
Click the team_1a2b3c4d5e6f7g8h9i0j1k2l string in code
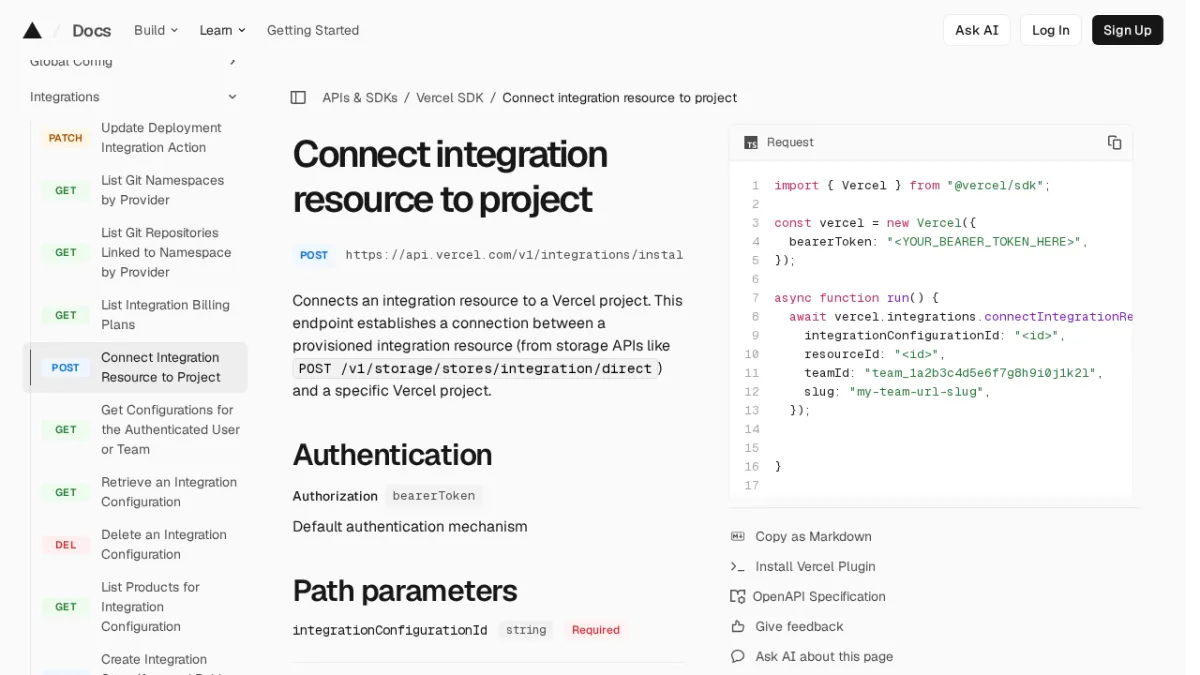coord(980,373)
